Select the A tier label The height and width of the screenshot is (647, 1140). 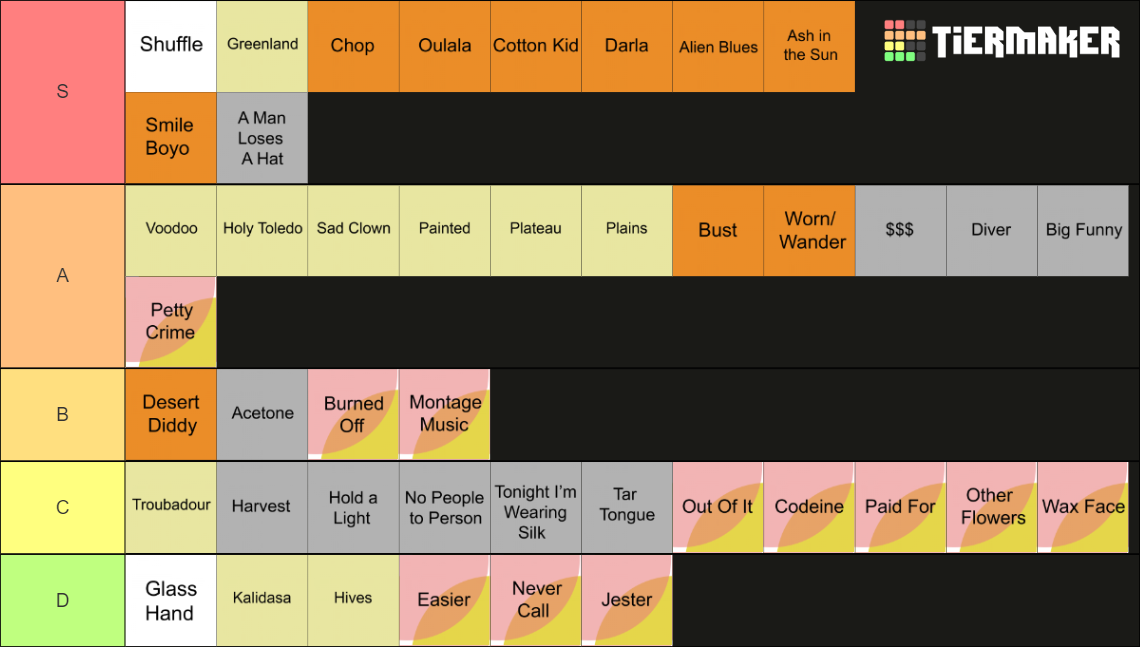tap(63, 276)
